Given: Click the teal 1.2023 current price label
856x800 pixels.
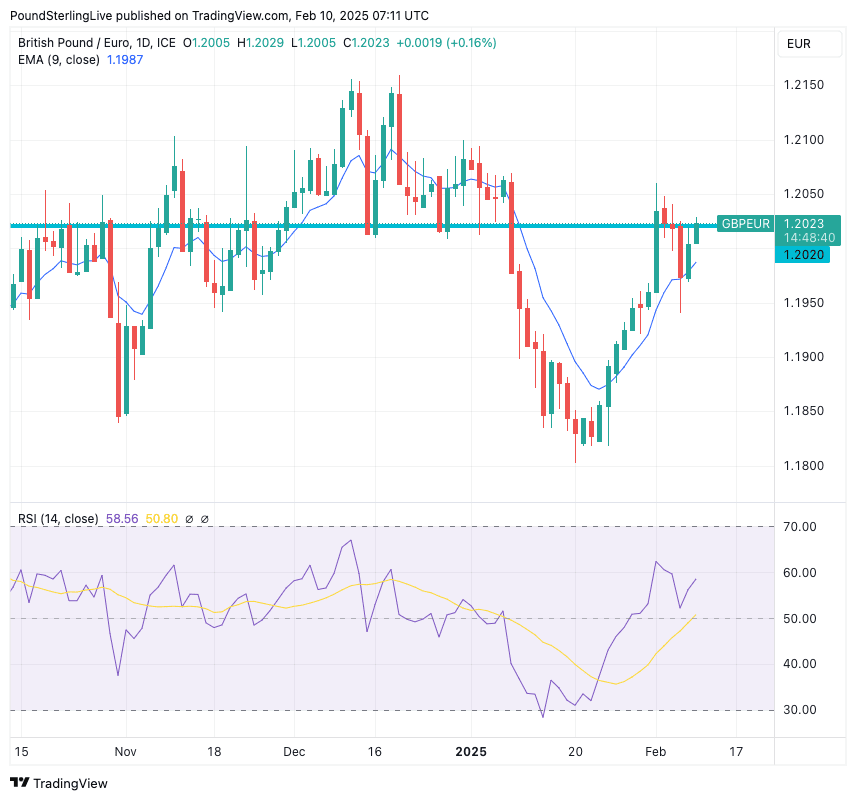Looking at the screenshot, I should point(804,224).
